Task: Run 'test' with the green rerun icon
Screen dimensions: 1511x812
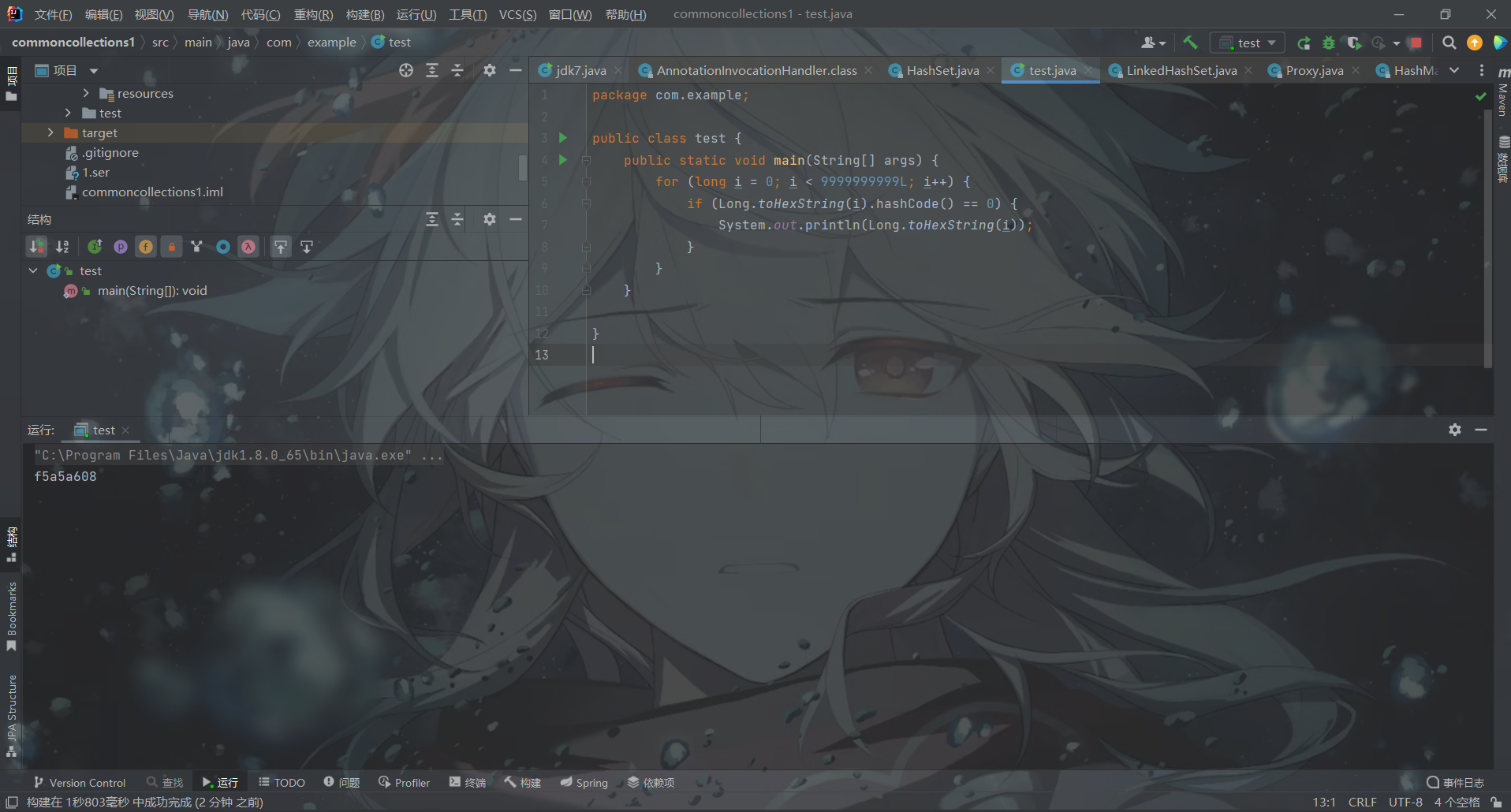Action: click(1304, 43)
